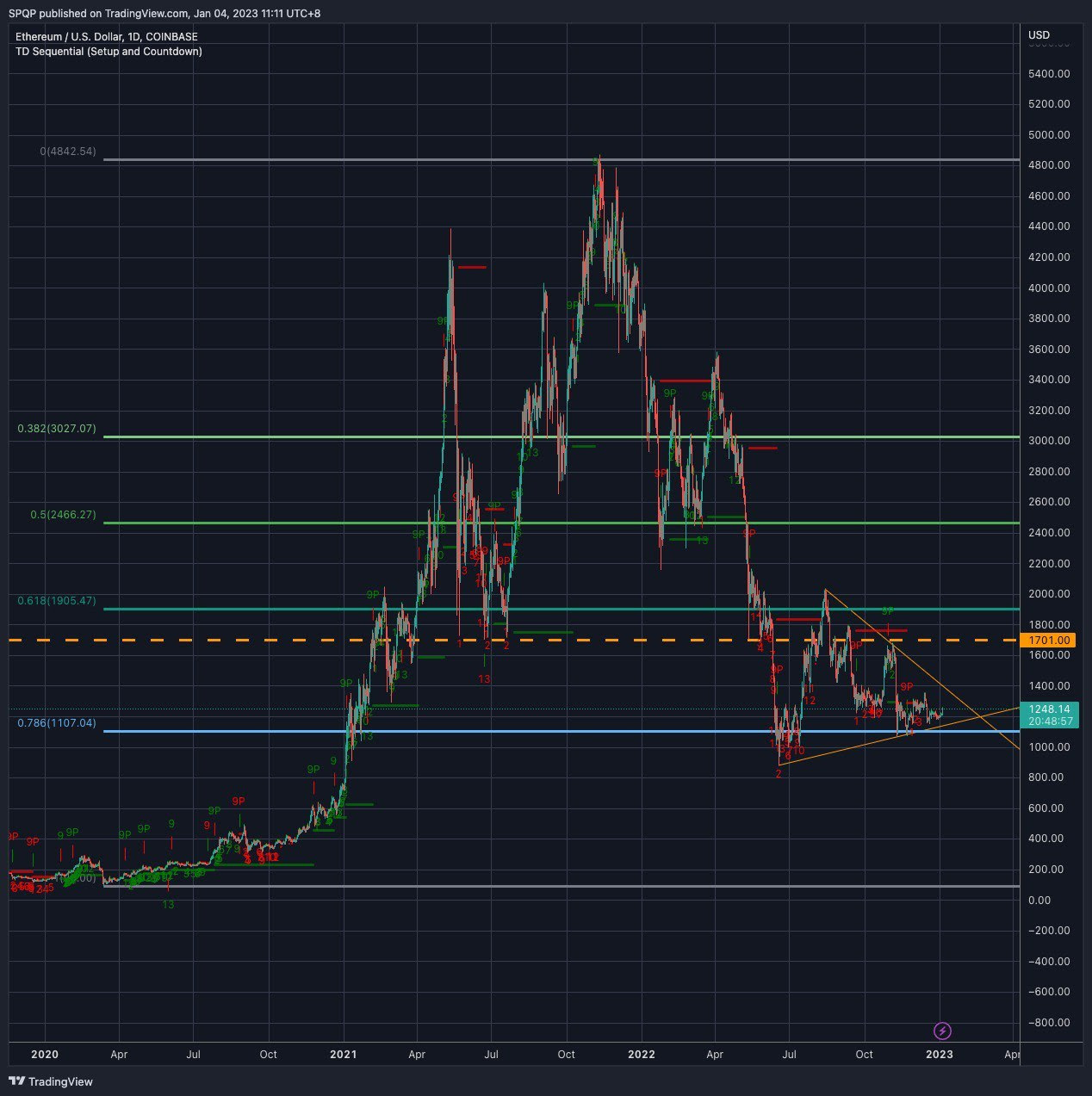
Task: Select the TD Sequential indicator legend
Action: (109, 52)
